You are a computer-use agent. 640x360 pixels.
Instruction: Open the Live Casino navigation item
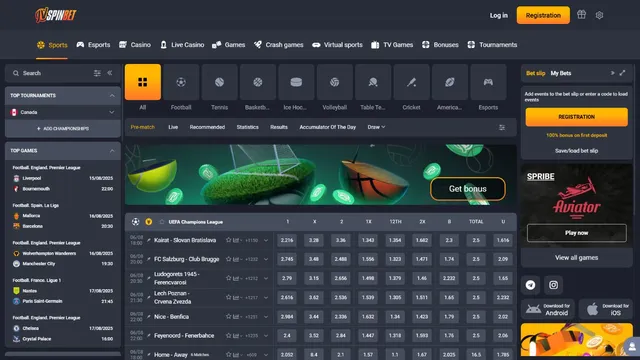(x=182, y=45)
